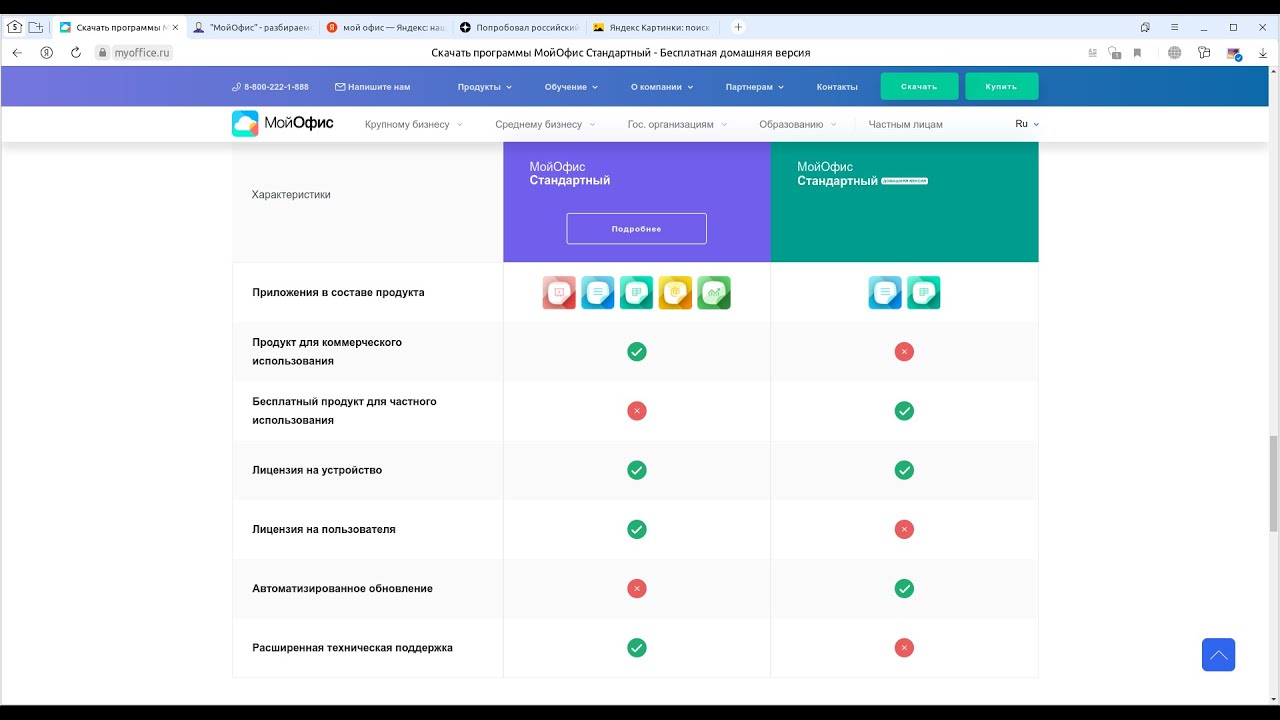This screenshot has width=1280, height=720.
Task: Click the Yandex home button in toolbar
Action: tap(47, 53)
